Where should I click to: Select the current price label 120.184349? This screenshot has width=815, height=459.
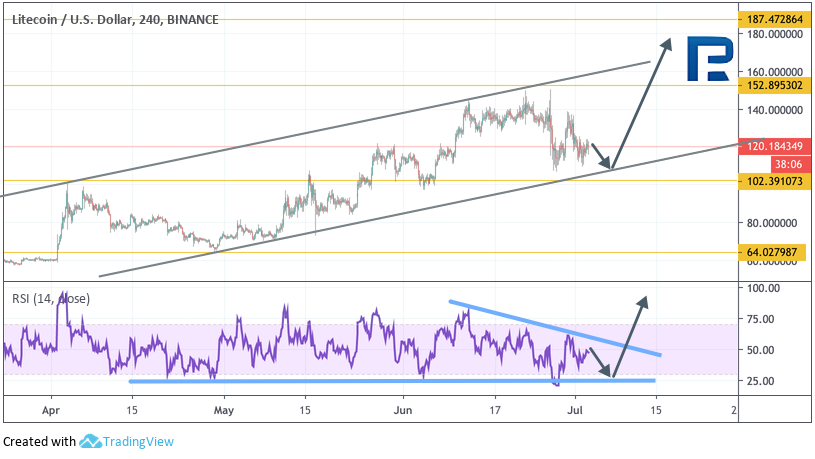tap(774, 146)
